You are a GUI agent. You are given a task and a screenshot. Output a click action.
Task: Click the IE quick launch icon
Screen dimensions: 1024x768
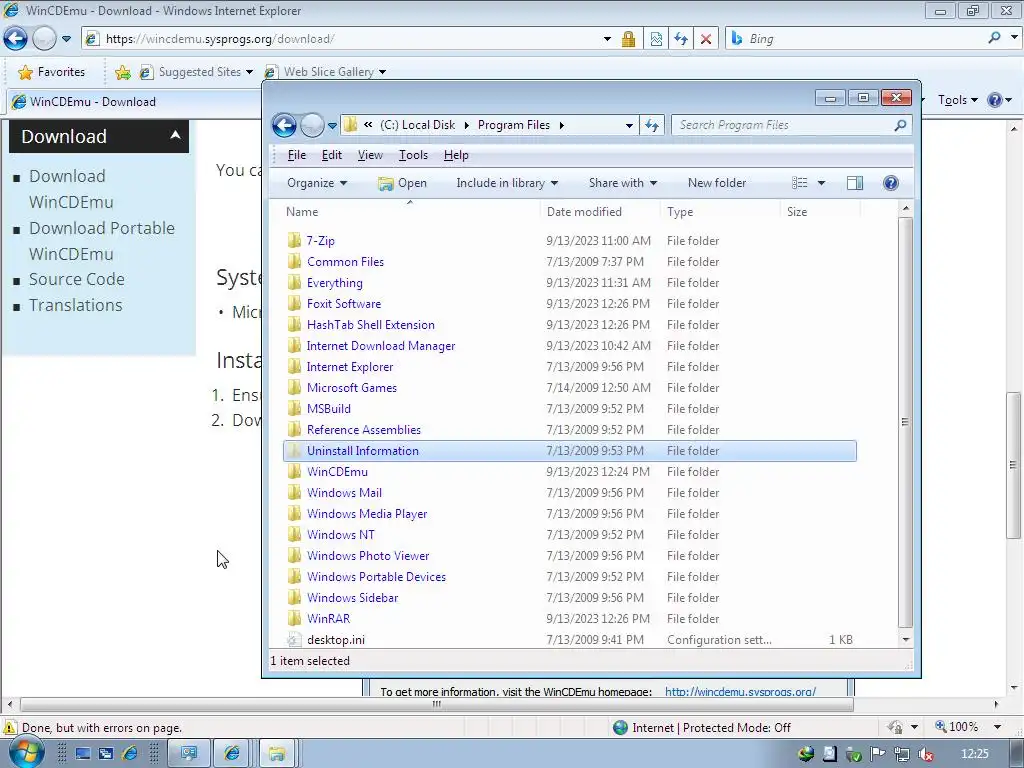(x=130, y=754)
